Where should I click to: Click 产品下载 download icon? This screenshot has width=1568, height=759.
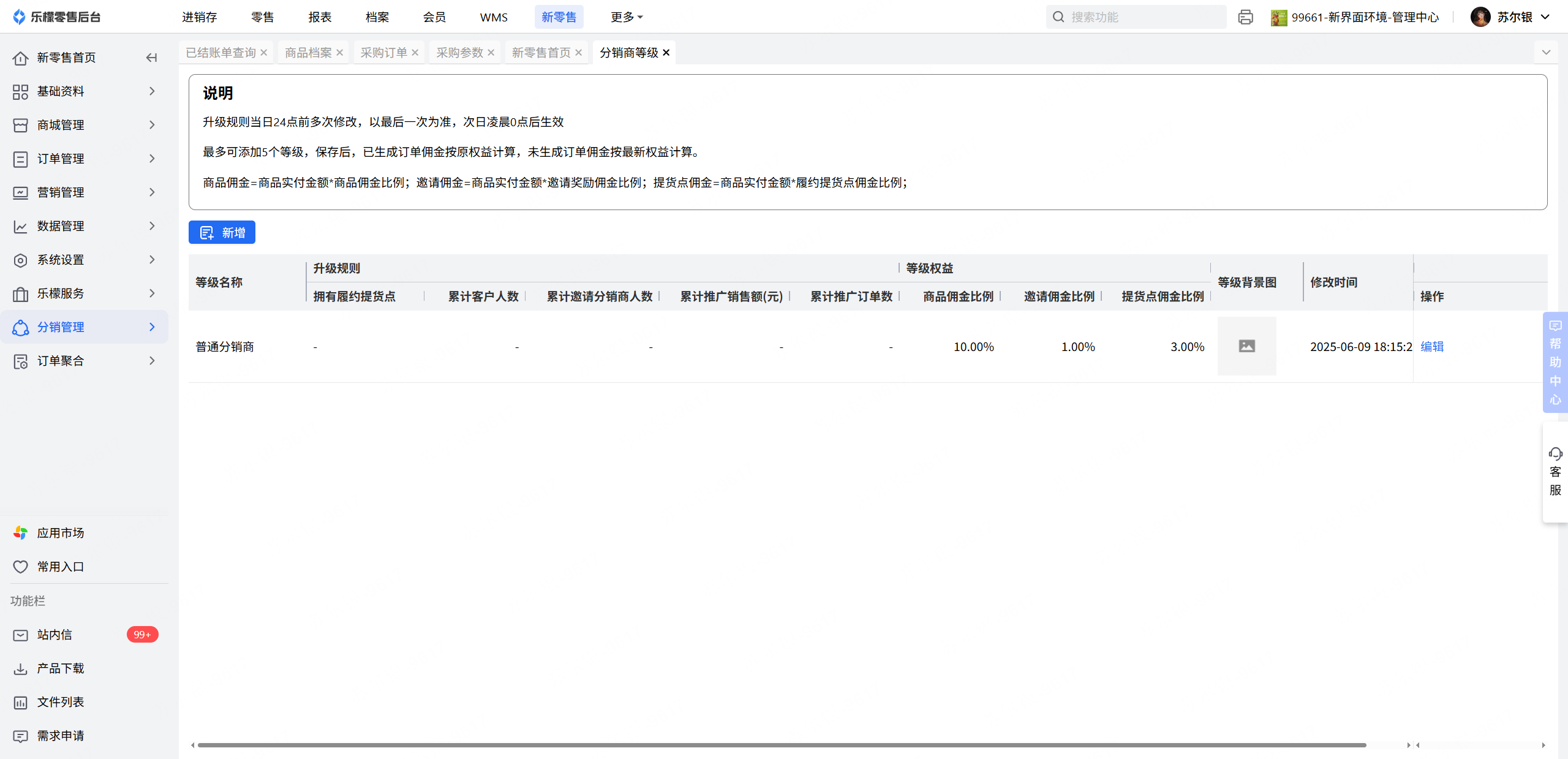coord(20,668)
